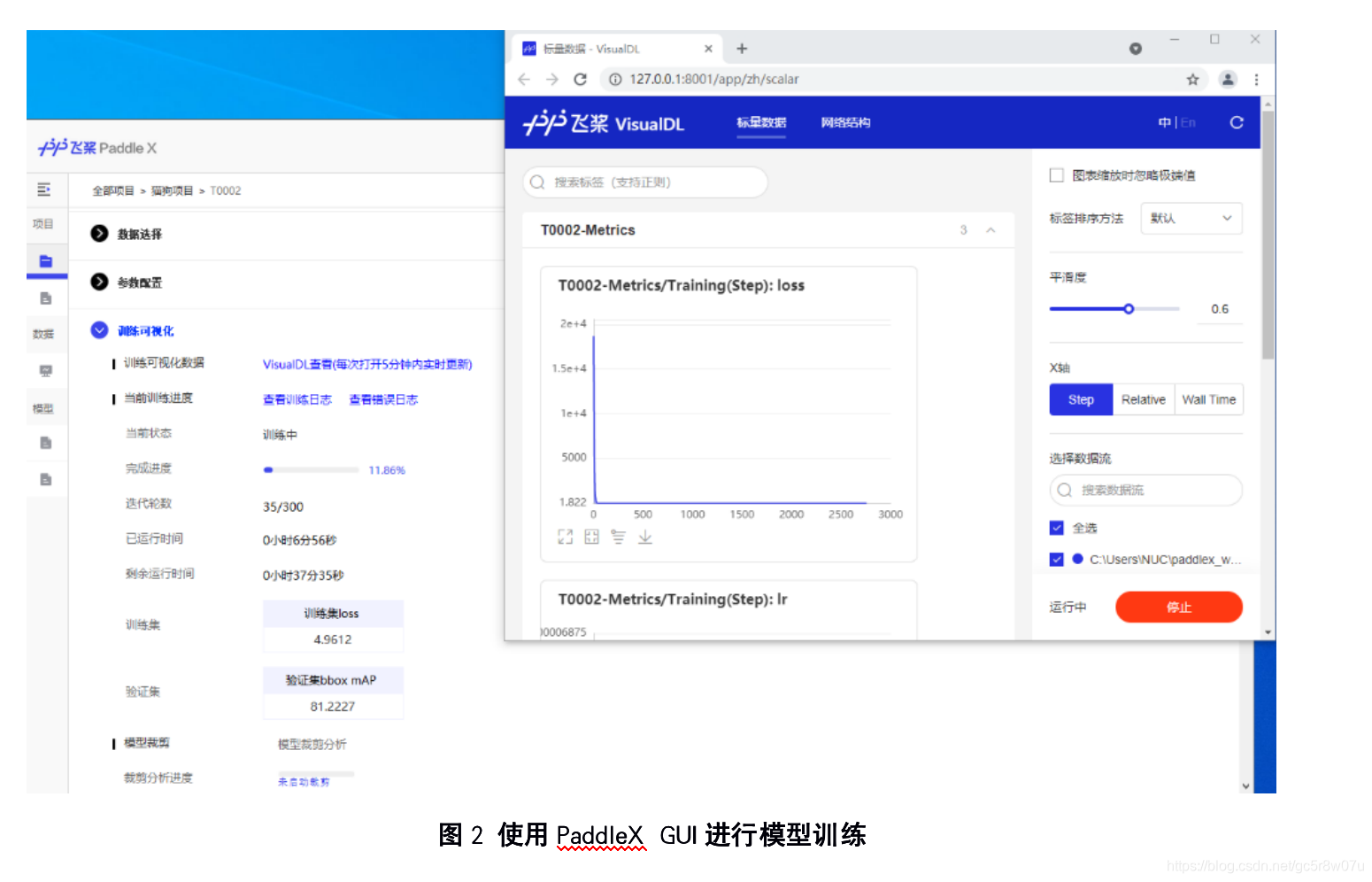Click the browser forward arrow
1372x882 pixels.
[x=552, y=79]
